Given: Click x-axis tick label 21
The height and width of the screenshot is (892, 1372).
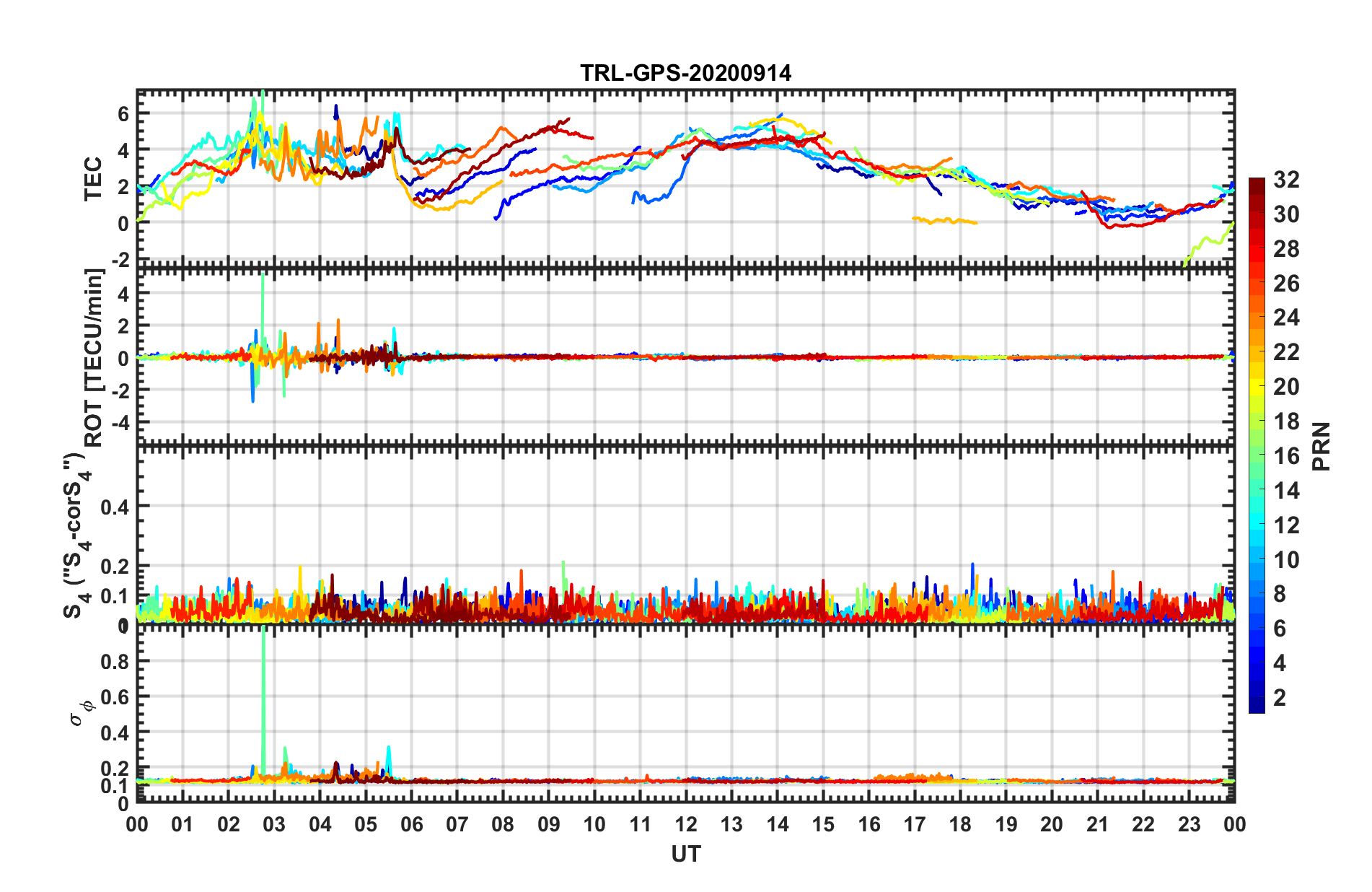Looking at the screenshot, I should pyautogui.click(x=1098, y=824).
